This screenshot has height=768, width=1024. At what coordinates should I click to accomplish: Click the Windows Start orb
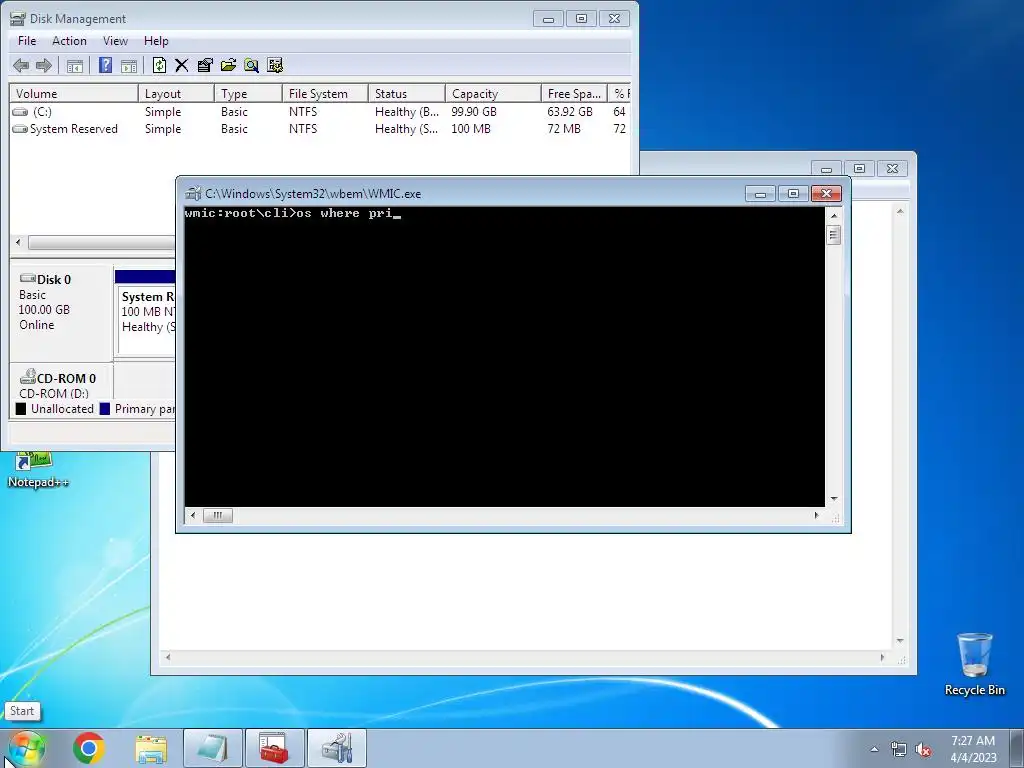pyautogui.click(x=25, y=749)
